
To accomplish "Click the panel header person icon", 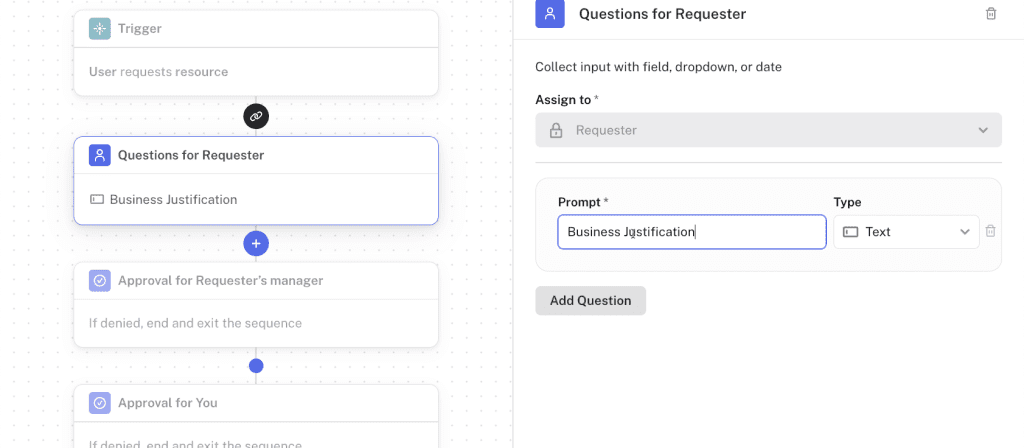I will point(550,14).
